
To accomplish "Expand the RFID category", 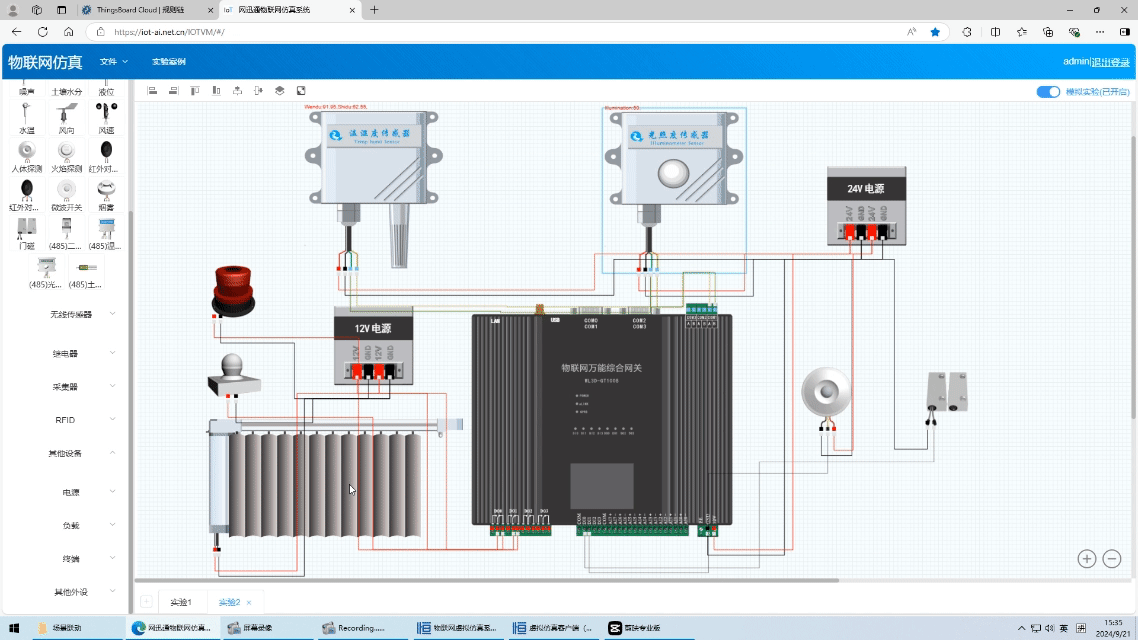I will pos(66,420).
